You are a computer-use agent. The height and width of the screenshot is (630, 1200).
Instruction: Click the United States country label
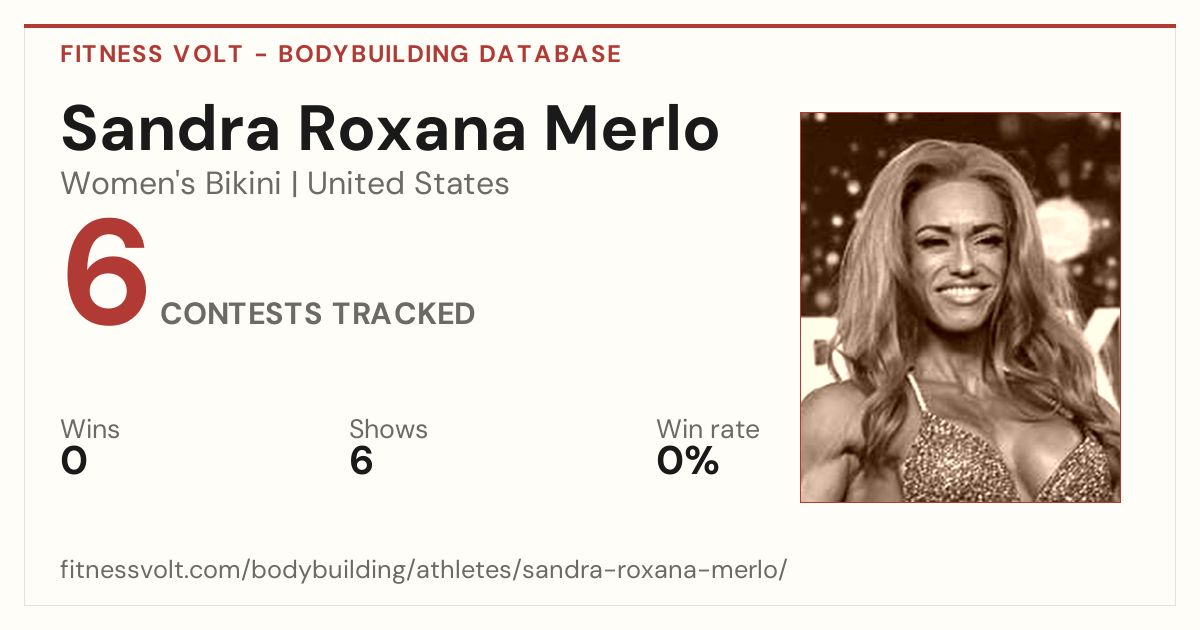pos(408,184)
